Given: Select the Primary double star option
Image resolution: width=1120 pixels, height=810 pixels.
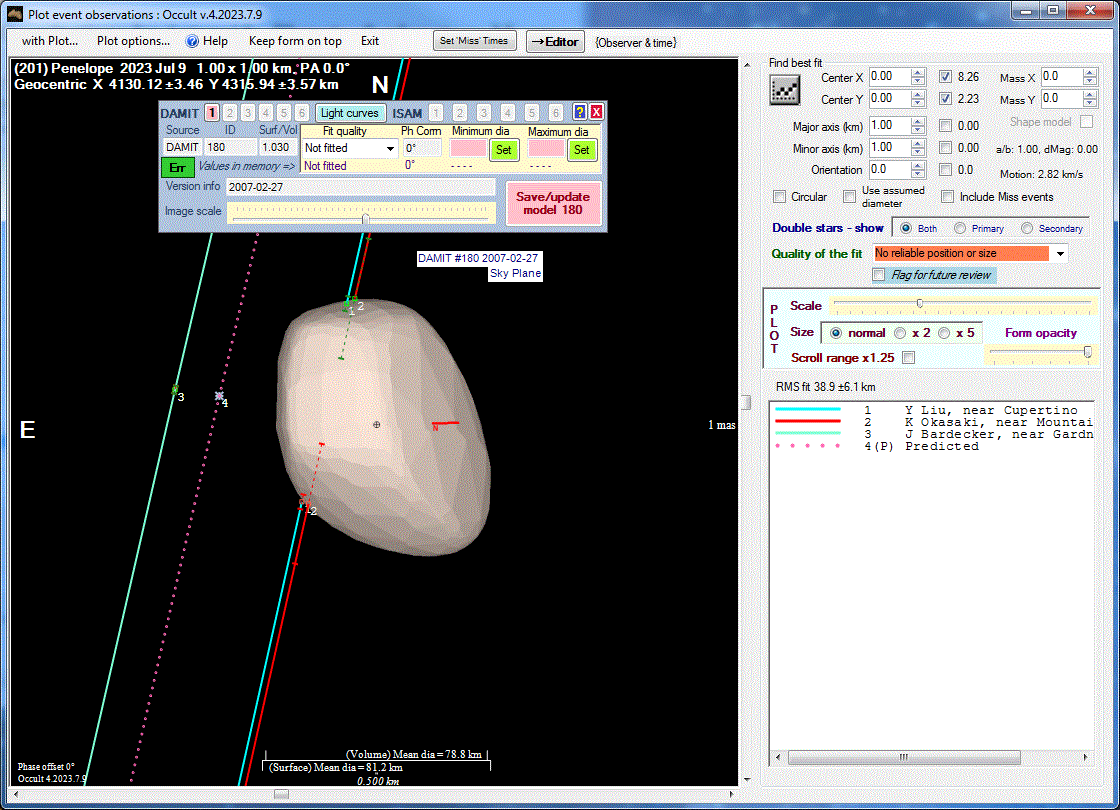Looking at the screenshot, I should 960,228.
